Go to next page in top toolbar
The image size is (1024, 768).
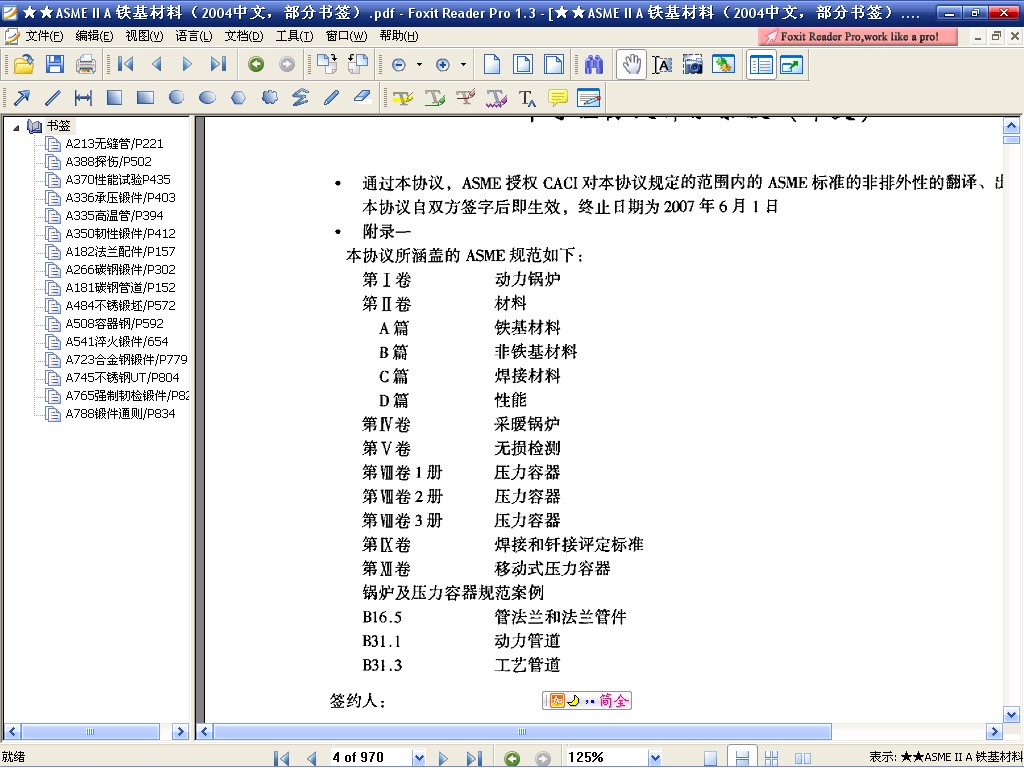[x=187, y=64]
